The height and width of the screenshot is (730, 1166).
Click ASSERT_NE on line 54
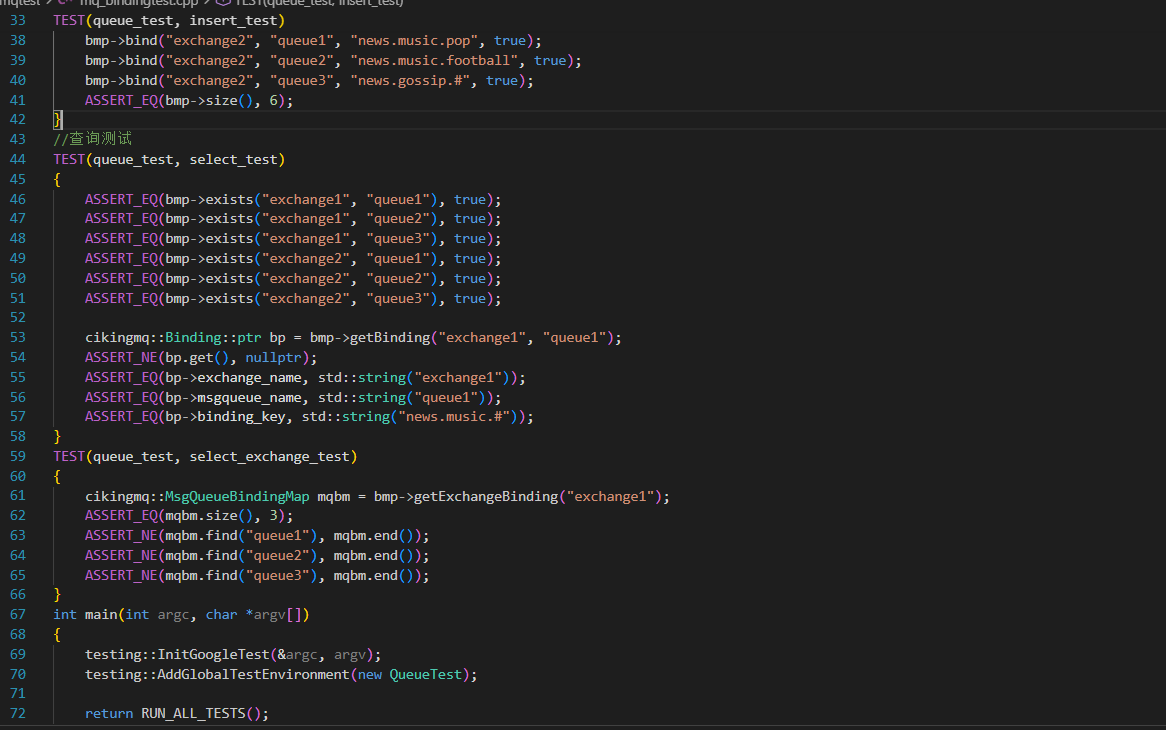tap(121, 358)
